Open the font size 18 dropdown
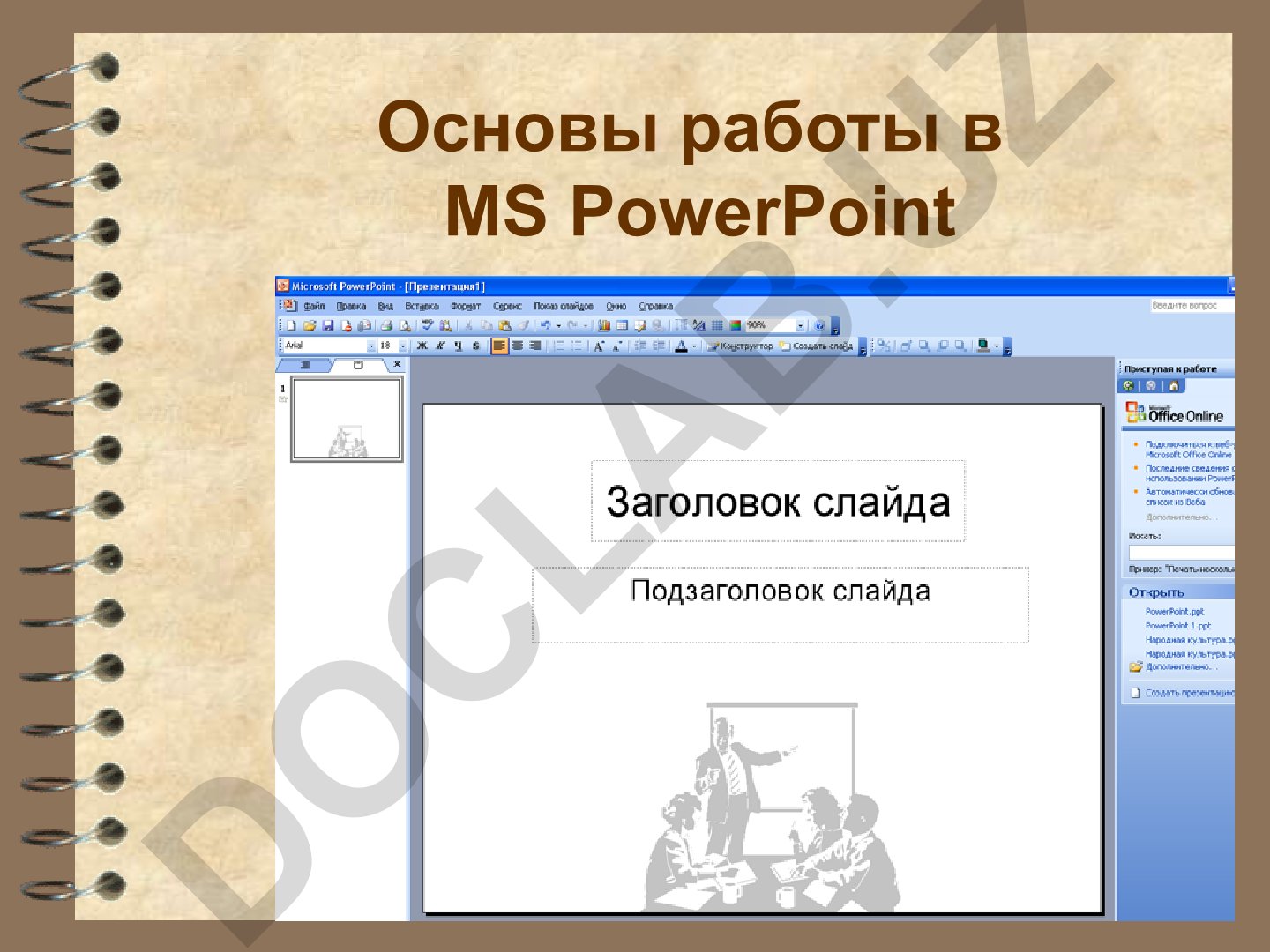Image resolution: width=1270 pixels, height=952 pixels. pos(403,346)
